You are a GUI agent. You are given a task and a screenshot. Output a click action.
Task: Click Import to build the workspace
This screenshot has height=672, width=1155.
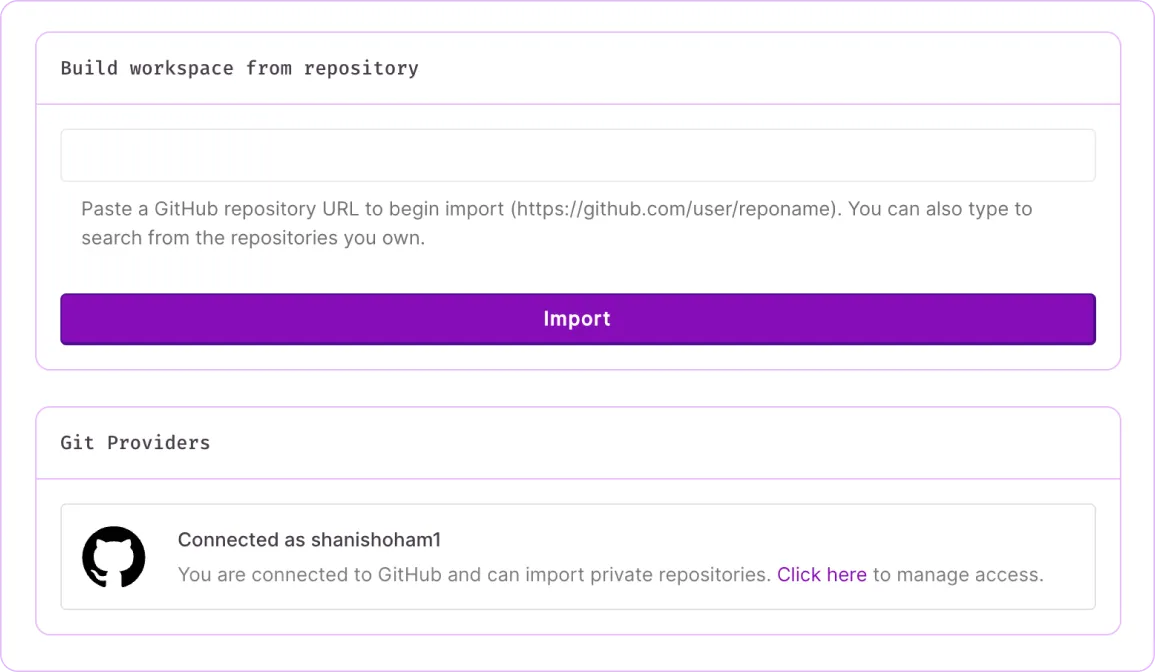click(577, 318)
